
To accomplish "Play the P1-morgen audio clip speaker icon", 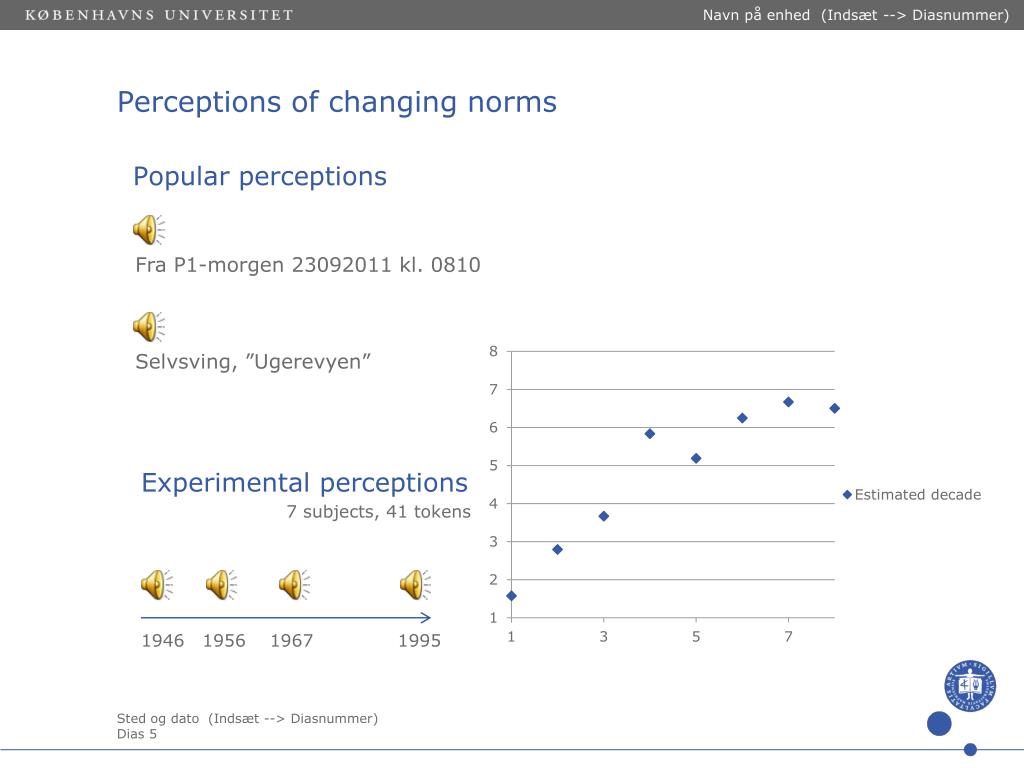I will 149,230.
